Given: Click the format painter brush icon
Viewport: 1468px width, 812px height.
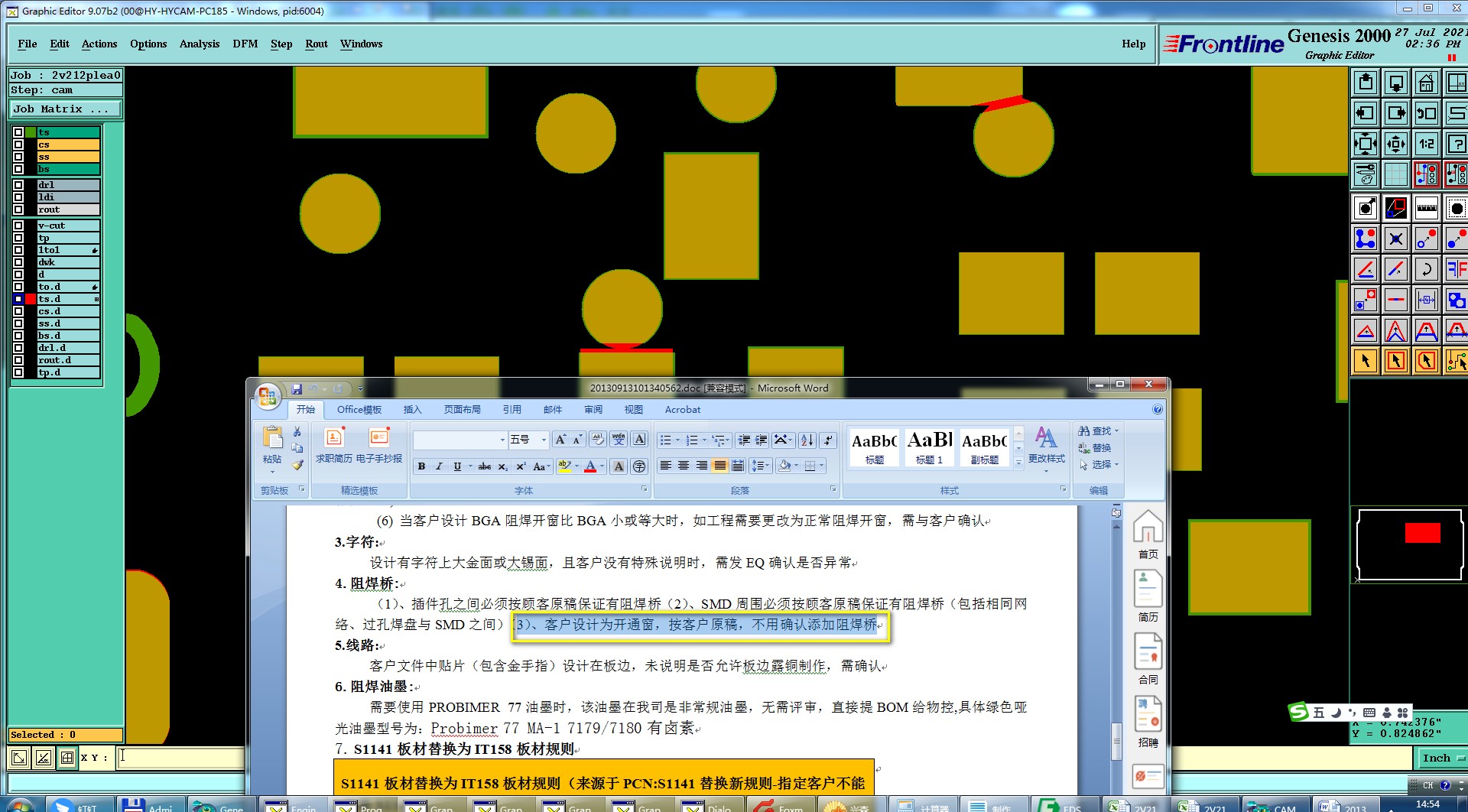Looking at the screenshot, I should (297, 465).
